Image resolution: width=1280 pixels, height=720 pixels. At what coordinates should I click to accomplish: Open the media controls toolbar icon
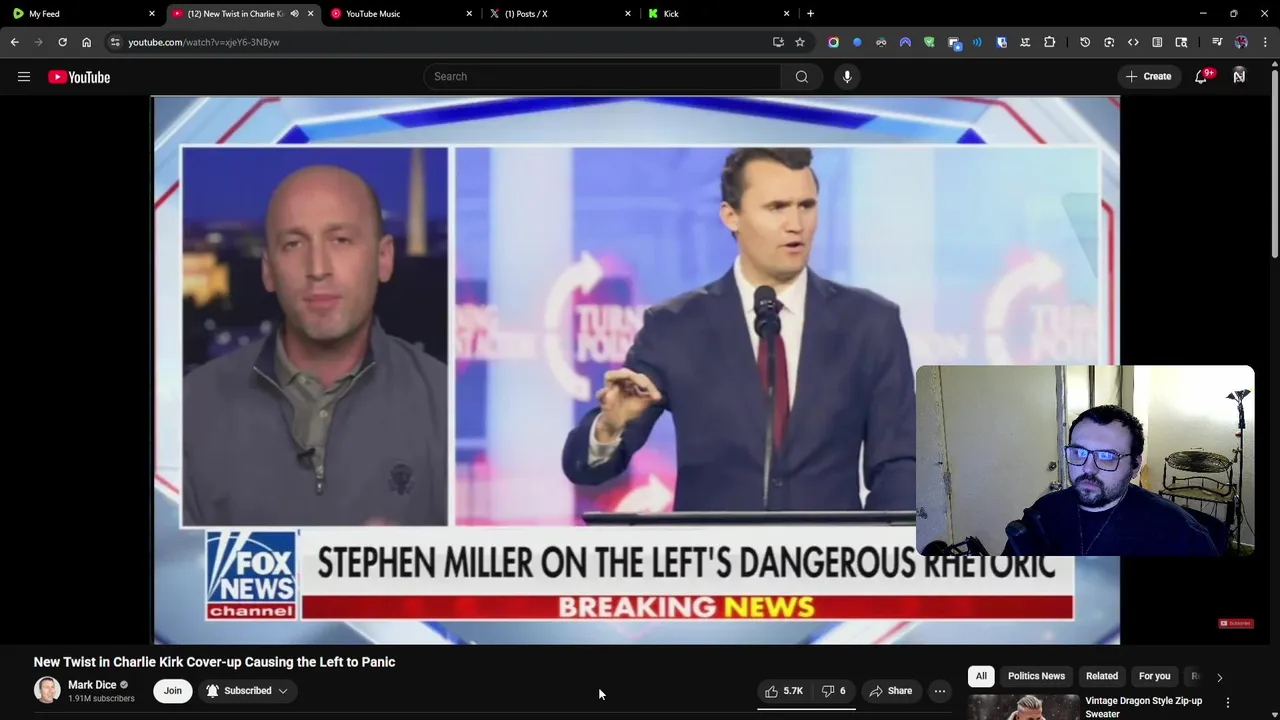[1217, 42]
